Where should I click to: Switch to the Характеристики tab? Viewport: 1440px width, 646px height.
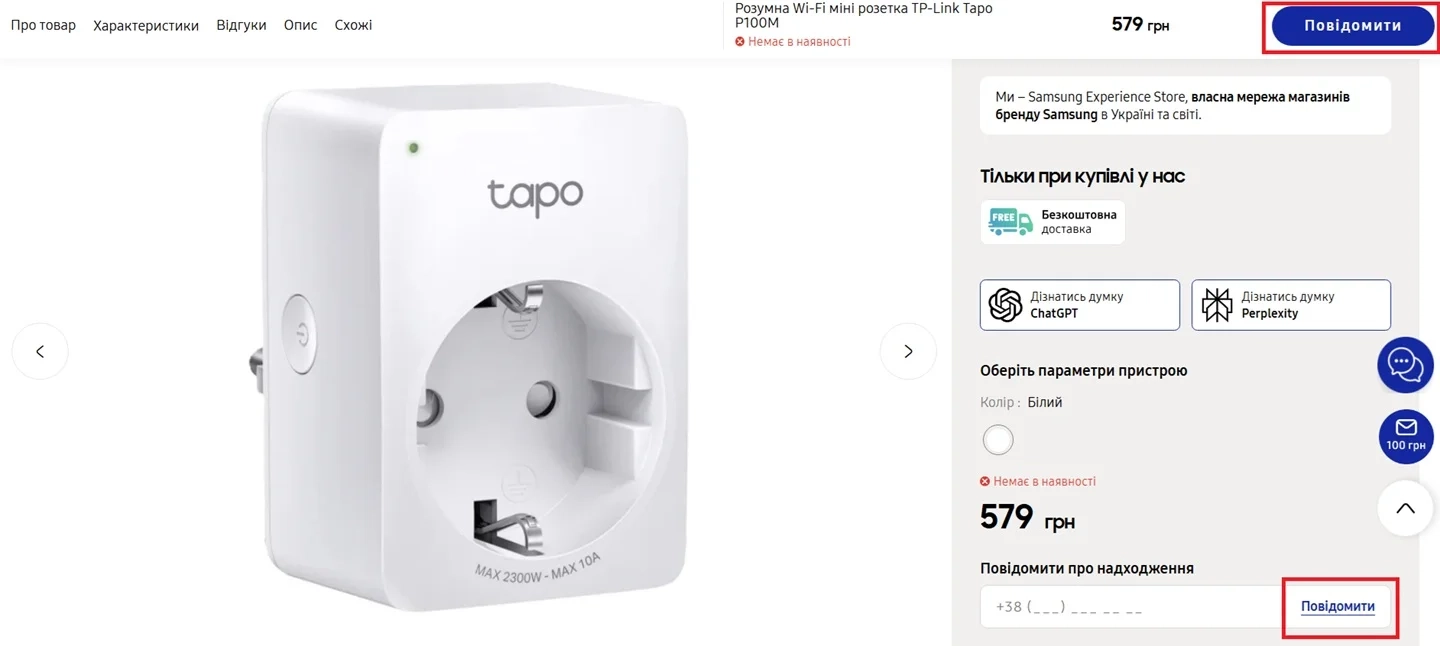pyautogui.click(x=146, y=25)
